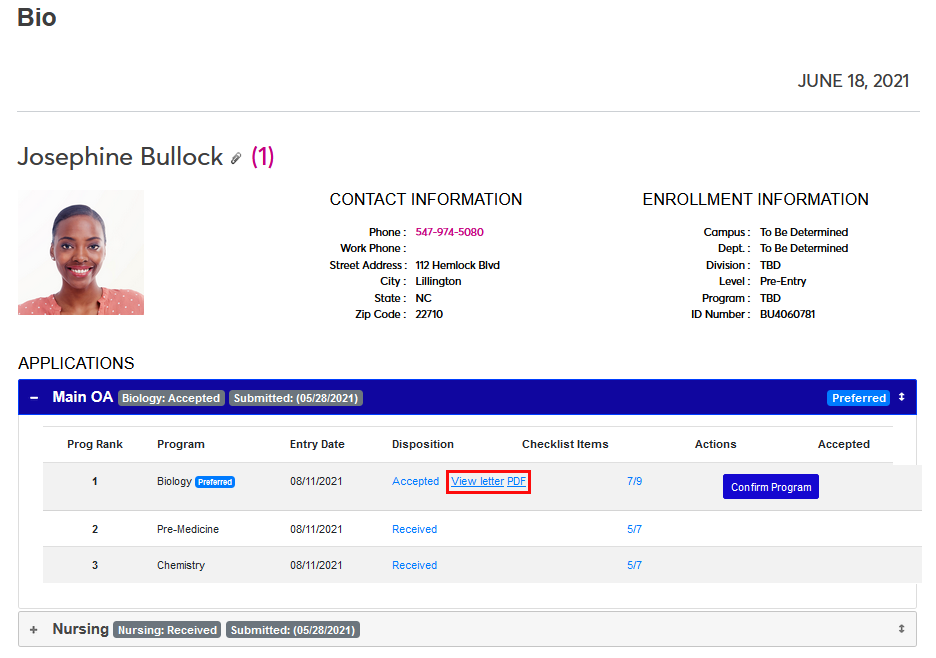Open the Pre-Medicine program link
This screenshot has height=658, width=936.
(188, 529)
